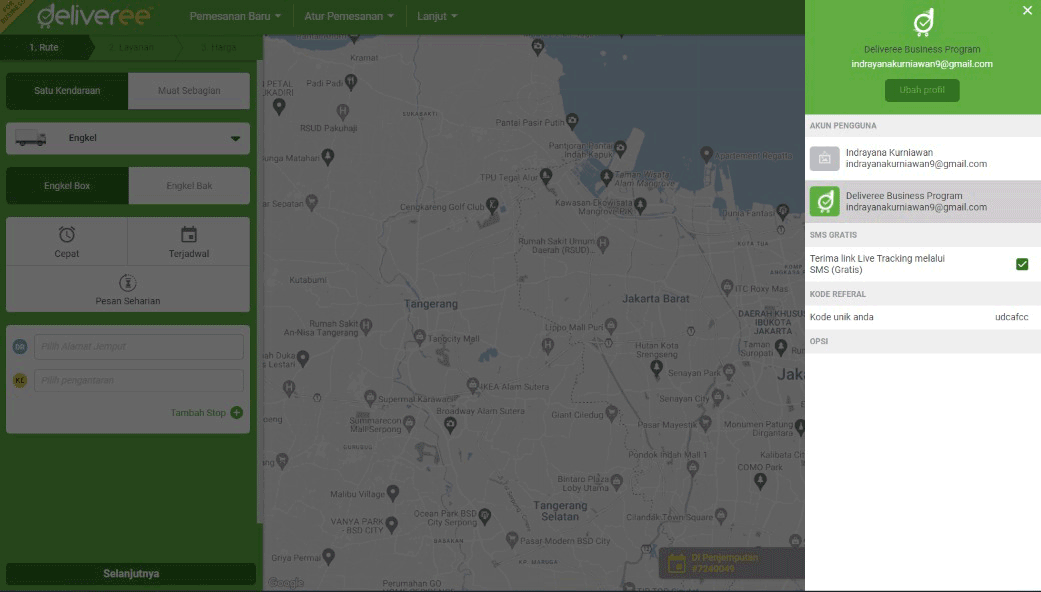
Task: Click the Pilih Alamat Jemput input field
Action: click(x=139, y=346)
